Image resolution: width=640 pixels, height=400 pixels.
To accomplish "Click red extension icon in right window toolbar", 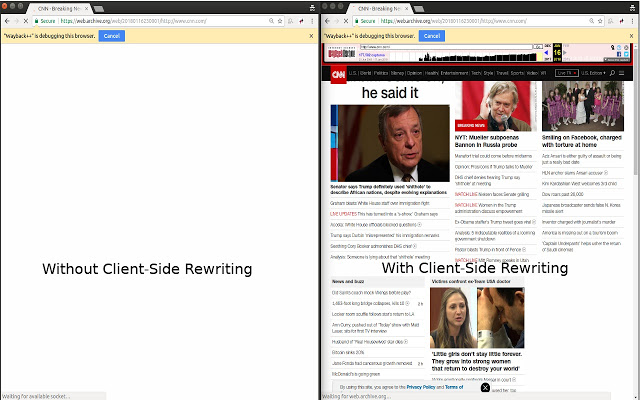I will point(621,21).
